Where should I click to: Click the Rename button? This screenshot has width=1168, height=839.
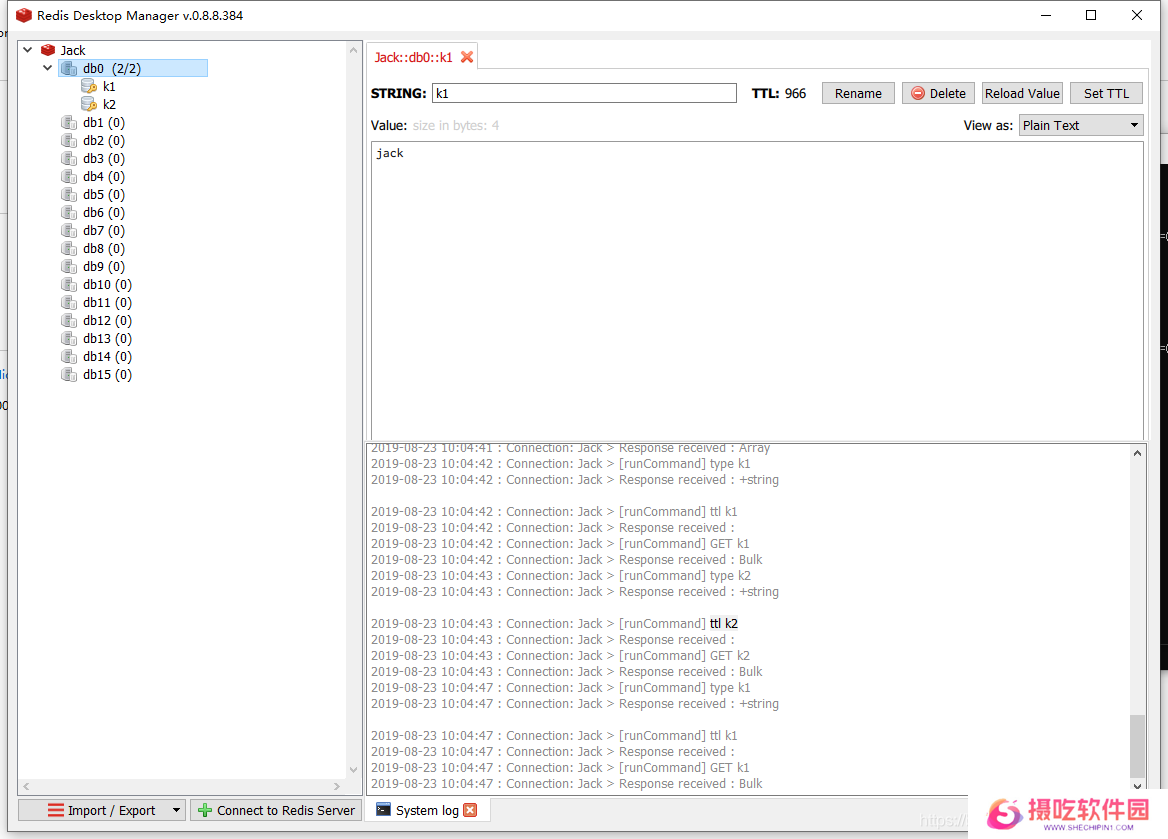pos(858,93)
